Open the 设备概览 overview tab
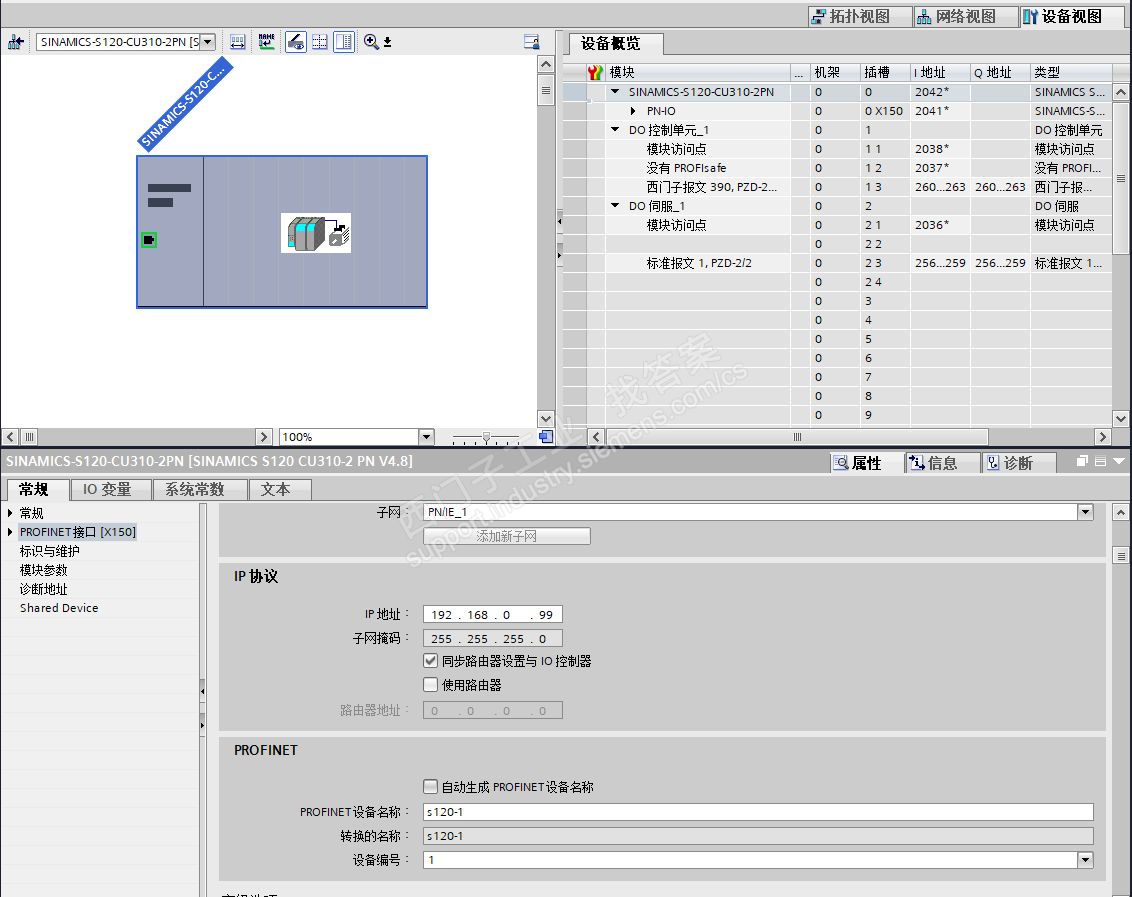Screen dimensions: 1132x897 610,43
